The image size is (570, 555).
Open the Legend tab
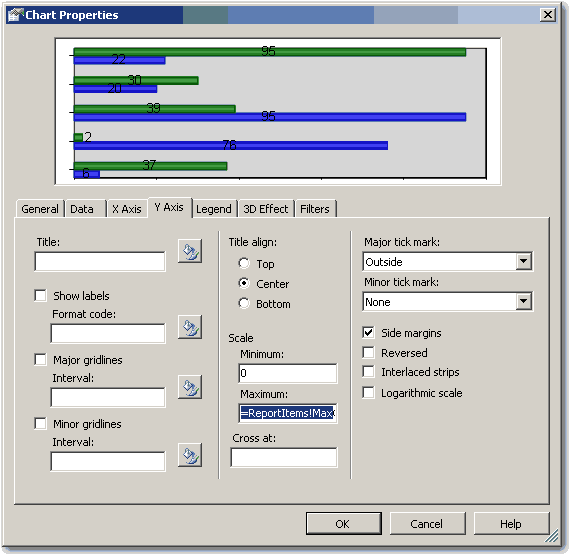214,209
